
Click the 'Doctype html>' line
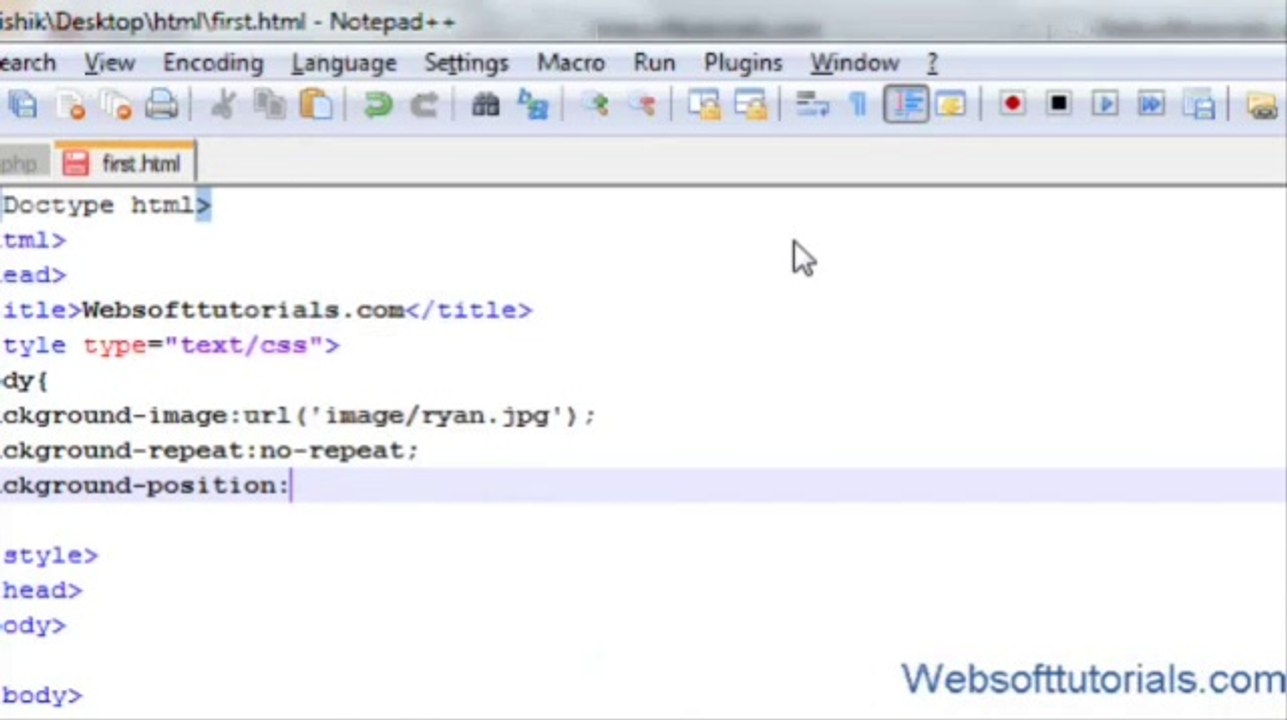click(106, 205)
